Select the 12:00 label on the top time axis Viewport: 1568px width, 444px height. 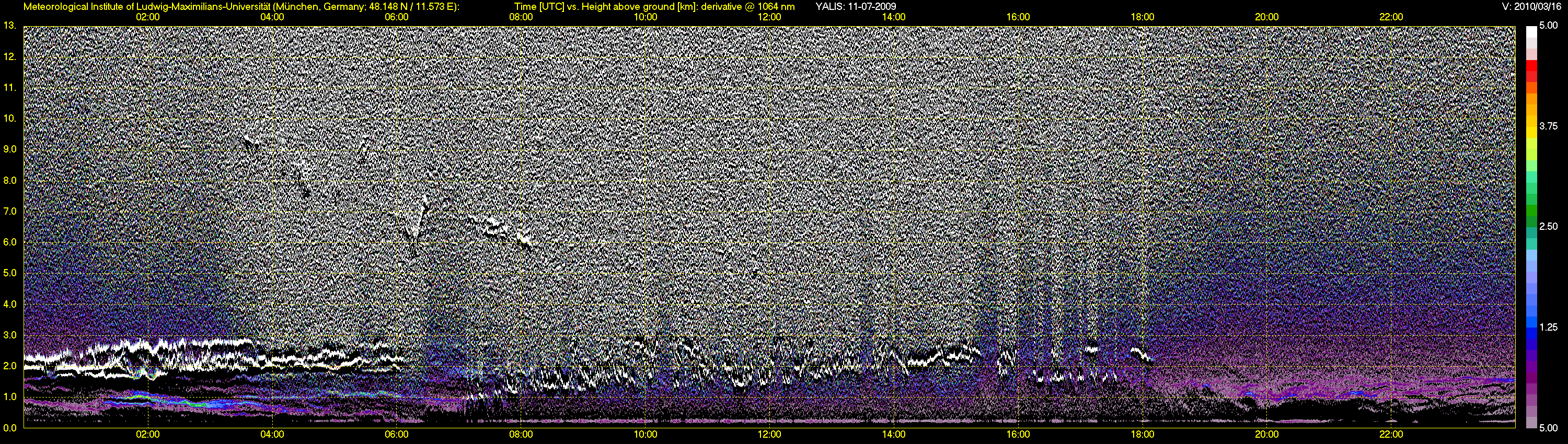click(x=769, y=17)
